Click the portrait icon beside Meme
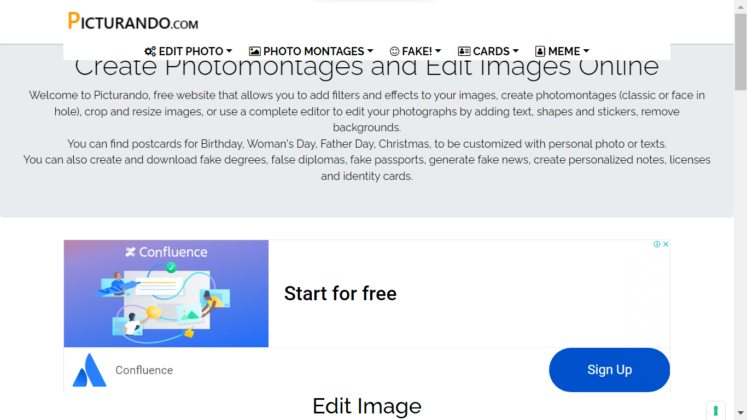 point(540,51)
